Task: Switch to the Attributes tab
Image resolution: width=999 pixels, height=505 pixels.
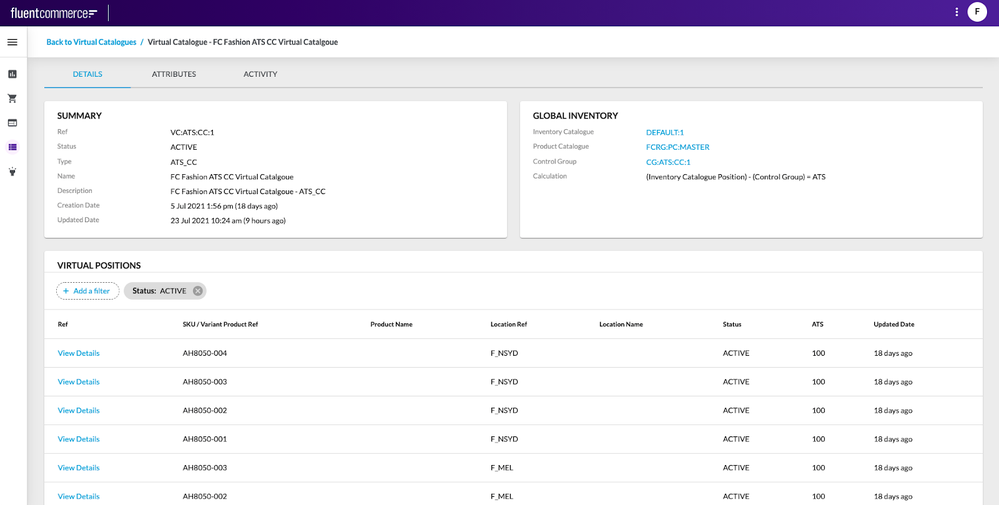Action: pyautogui.click(x=174, y=74)
